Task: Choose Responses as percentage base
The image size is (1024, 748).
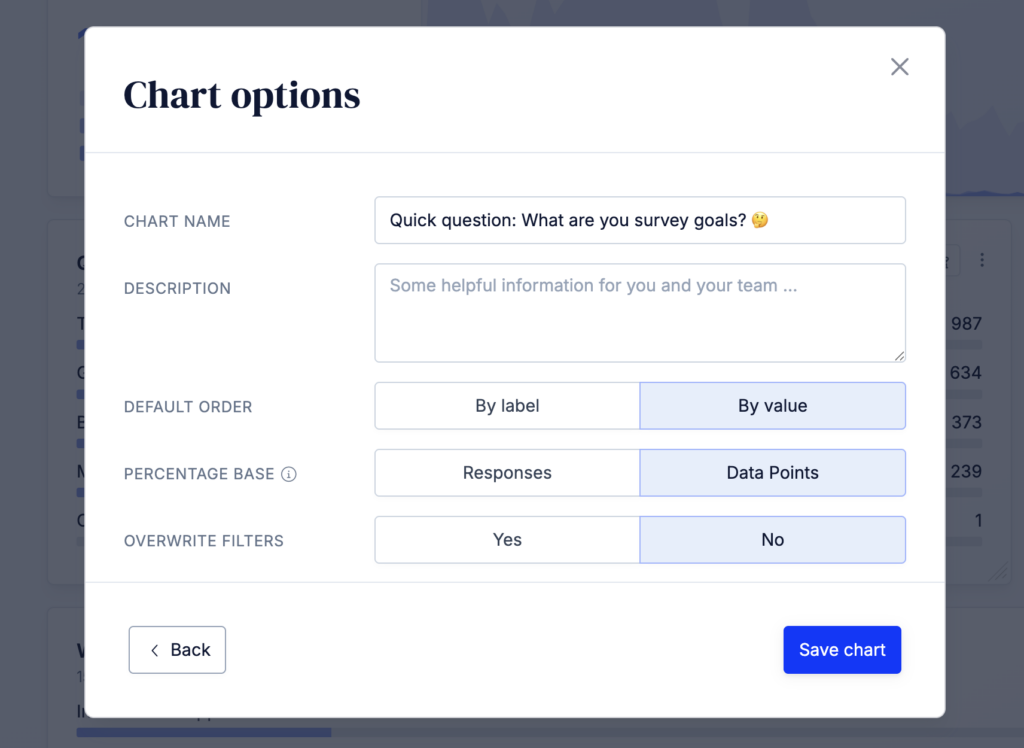Action: point(507,473)
